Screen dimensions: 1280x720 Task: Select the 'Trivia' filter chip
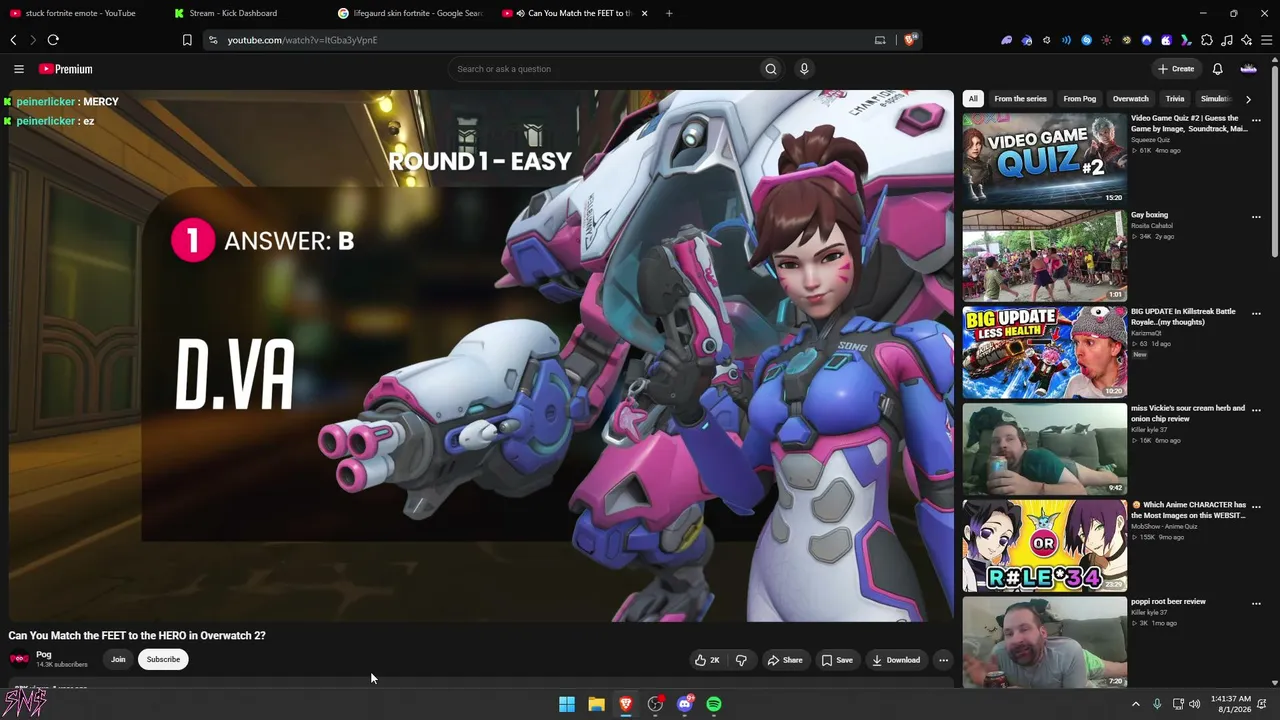tap(1175, 99)
